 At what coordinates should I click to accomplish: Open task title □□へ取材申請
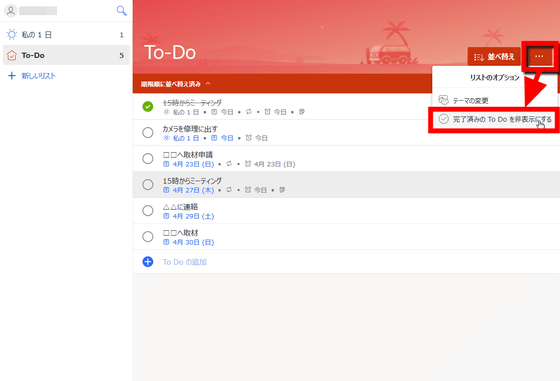pos(188,155)
